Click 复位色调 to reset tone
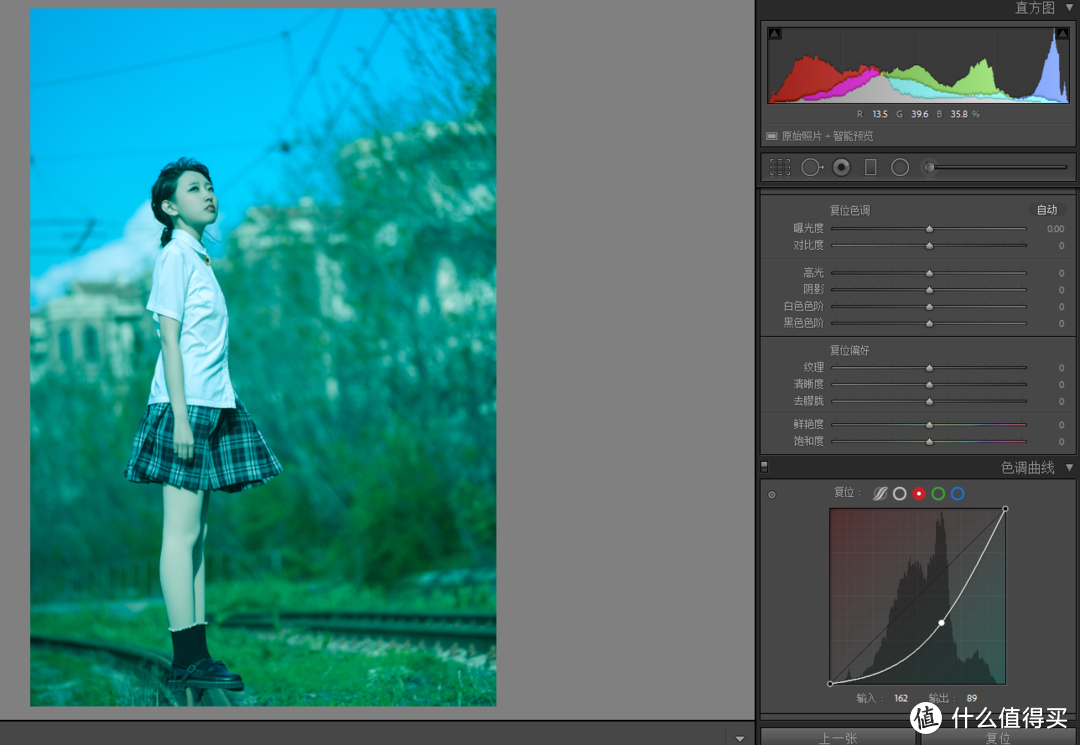This screenshot has height=745, width=1080. [x=849, y=210]
